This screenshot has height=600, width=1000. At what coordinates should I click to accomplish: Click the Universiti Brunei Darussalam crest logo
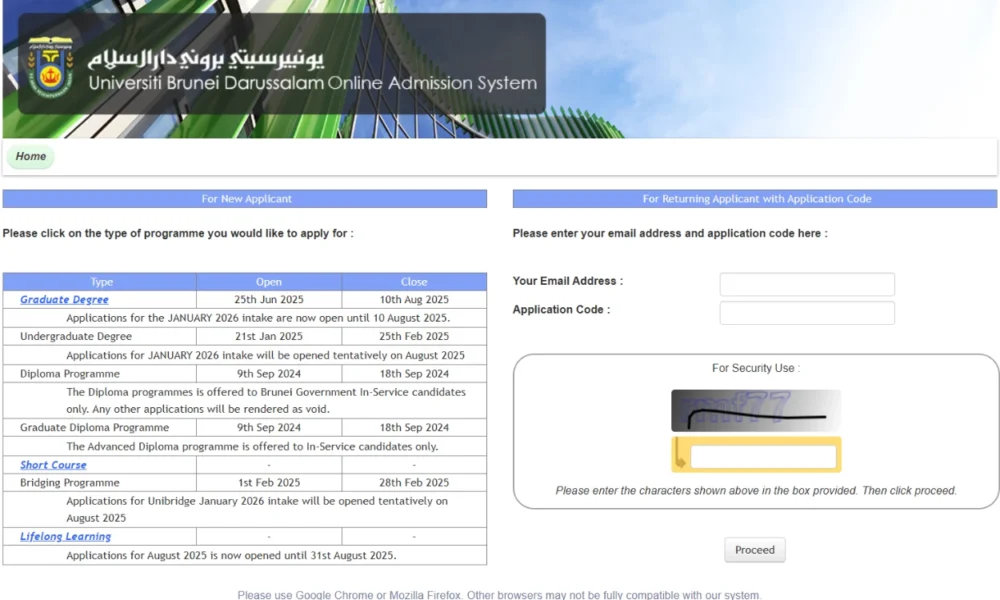click(x=50, y=67)
